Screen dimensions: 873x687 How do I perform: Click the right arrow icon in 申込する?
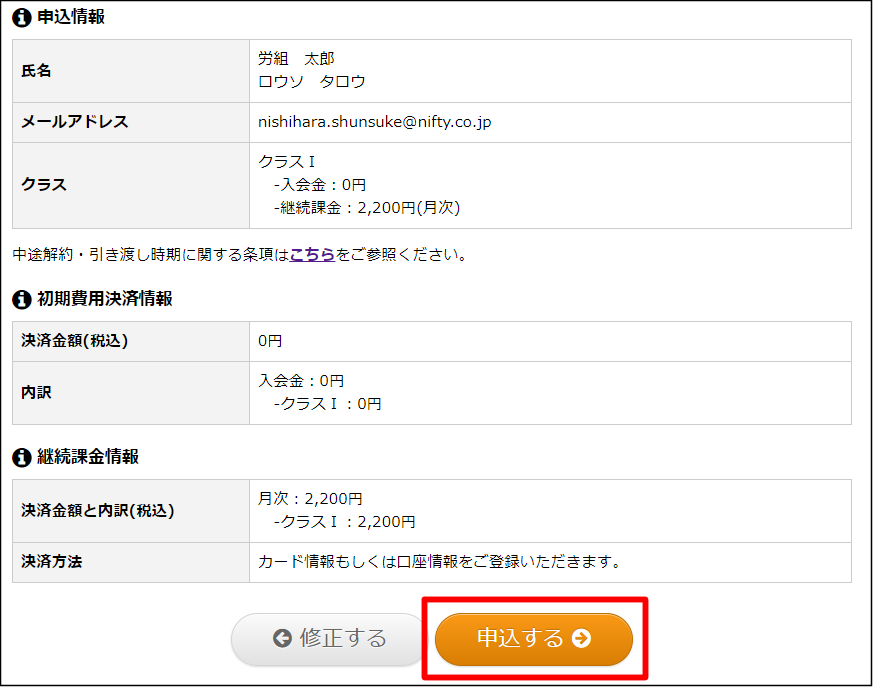[581, 639]
